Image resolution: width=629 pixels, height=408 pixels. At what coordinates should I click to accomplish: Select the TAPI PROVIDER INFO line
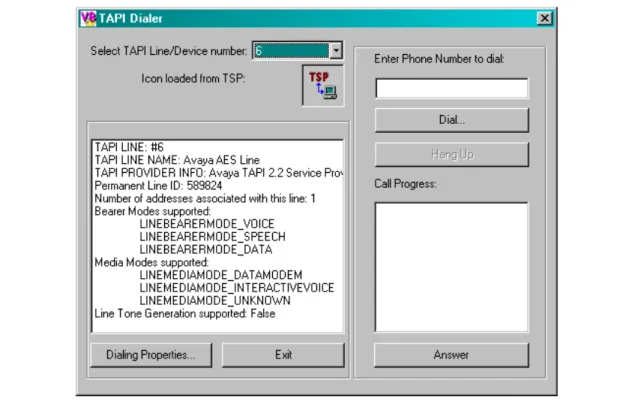219,173
